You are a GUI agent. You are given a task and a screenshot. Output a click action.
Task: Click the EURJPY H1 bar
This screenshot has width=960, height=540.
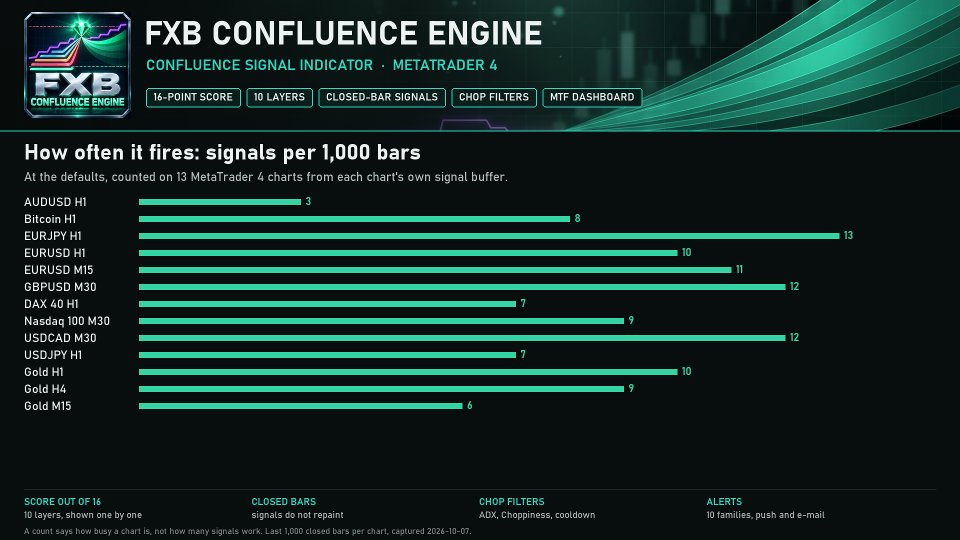tap(489, 236)
